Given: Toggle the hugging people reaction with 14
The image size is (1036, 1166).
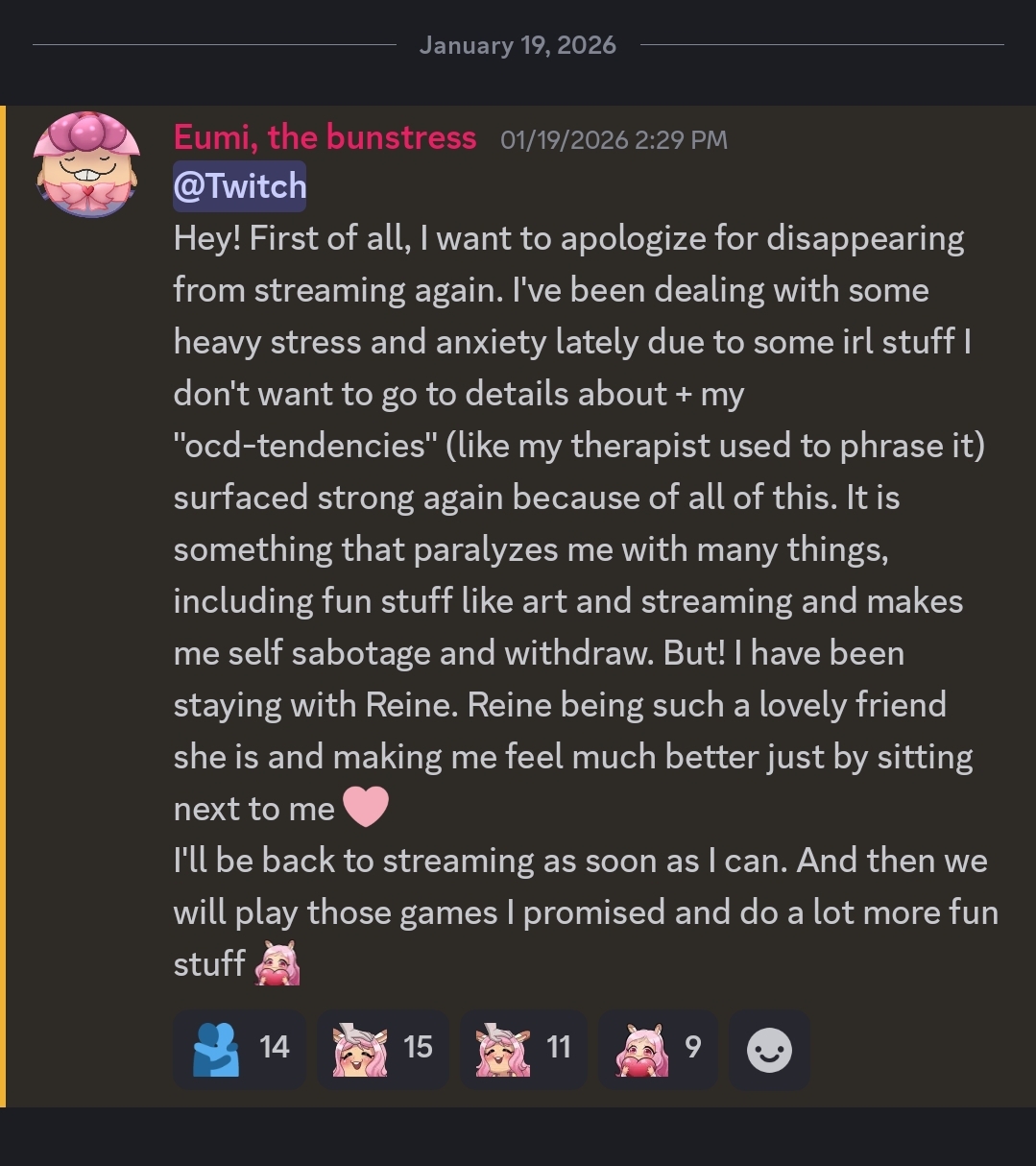Looking at the screenshot, I should [239, 1048].
